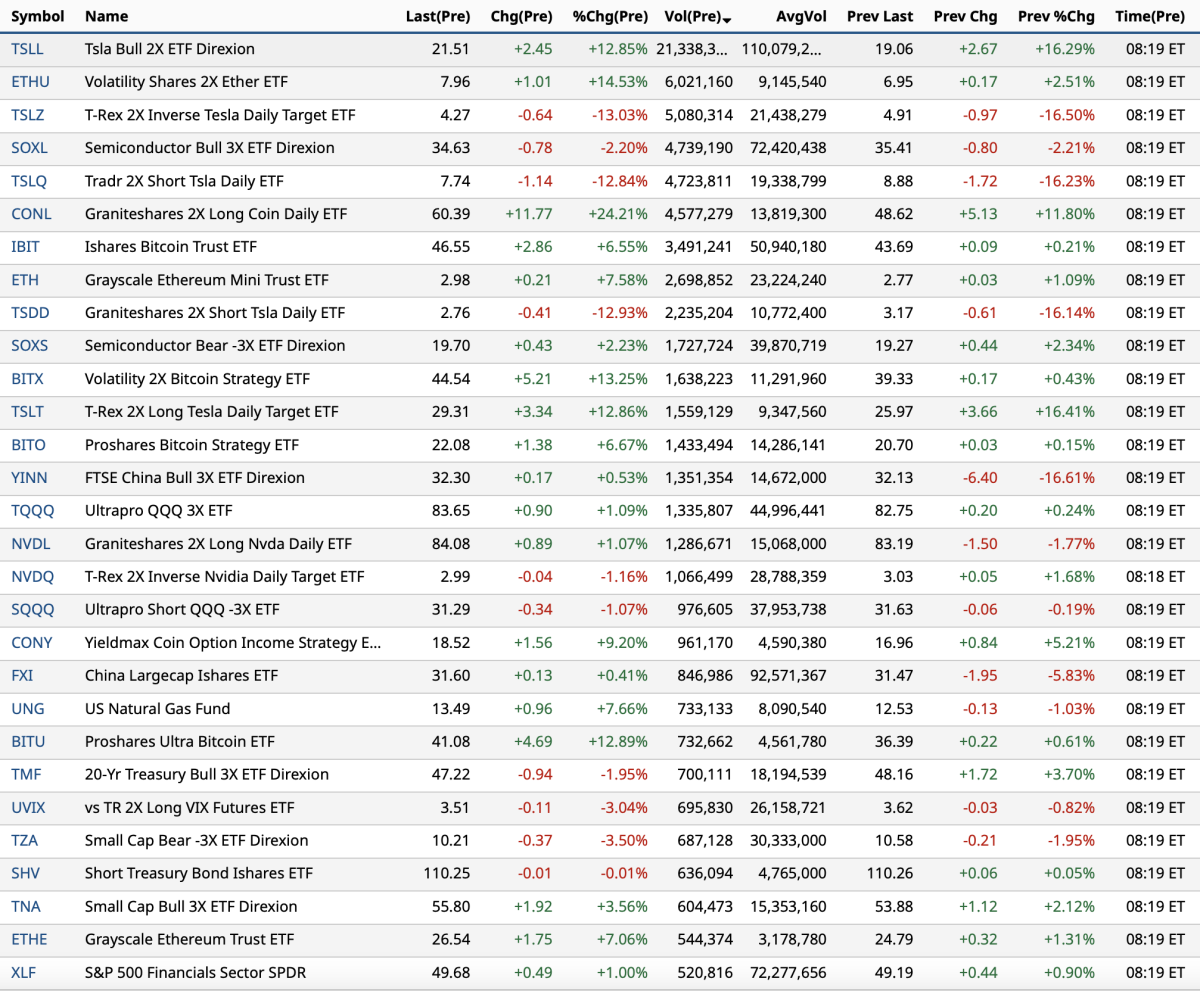
Task: Sort by Prev %Chg column header
Action: (x=1056, y=17)
